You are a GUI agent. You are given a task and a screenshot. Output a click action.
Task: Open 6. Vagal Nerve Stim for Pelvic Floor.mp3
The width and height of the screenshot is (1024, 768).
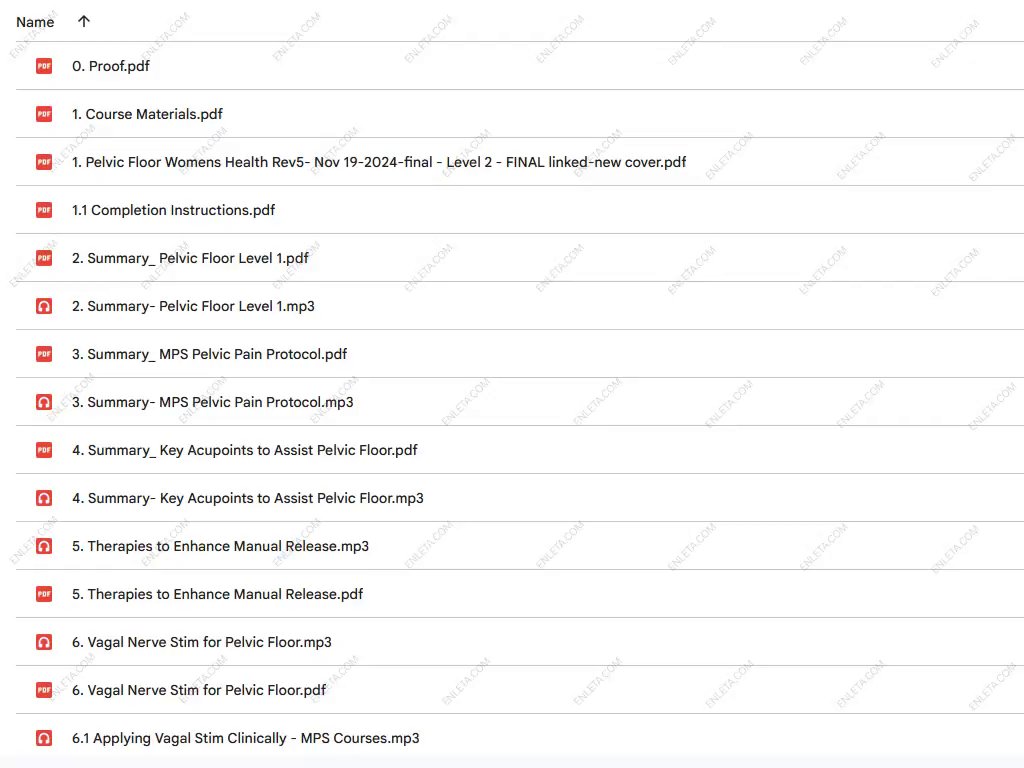coord(201,642)
